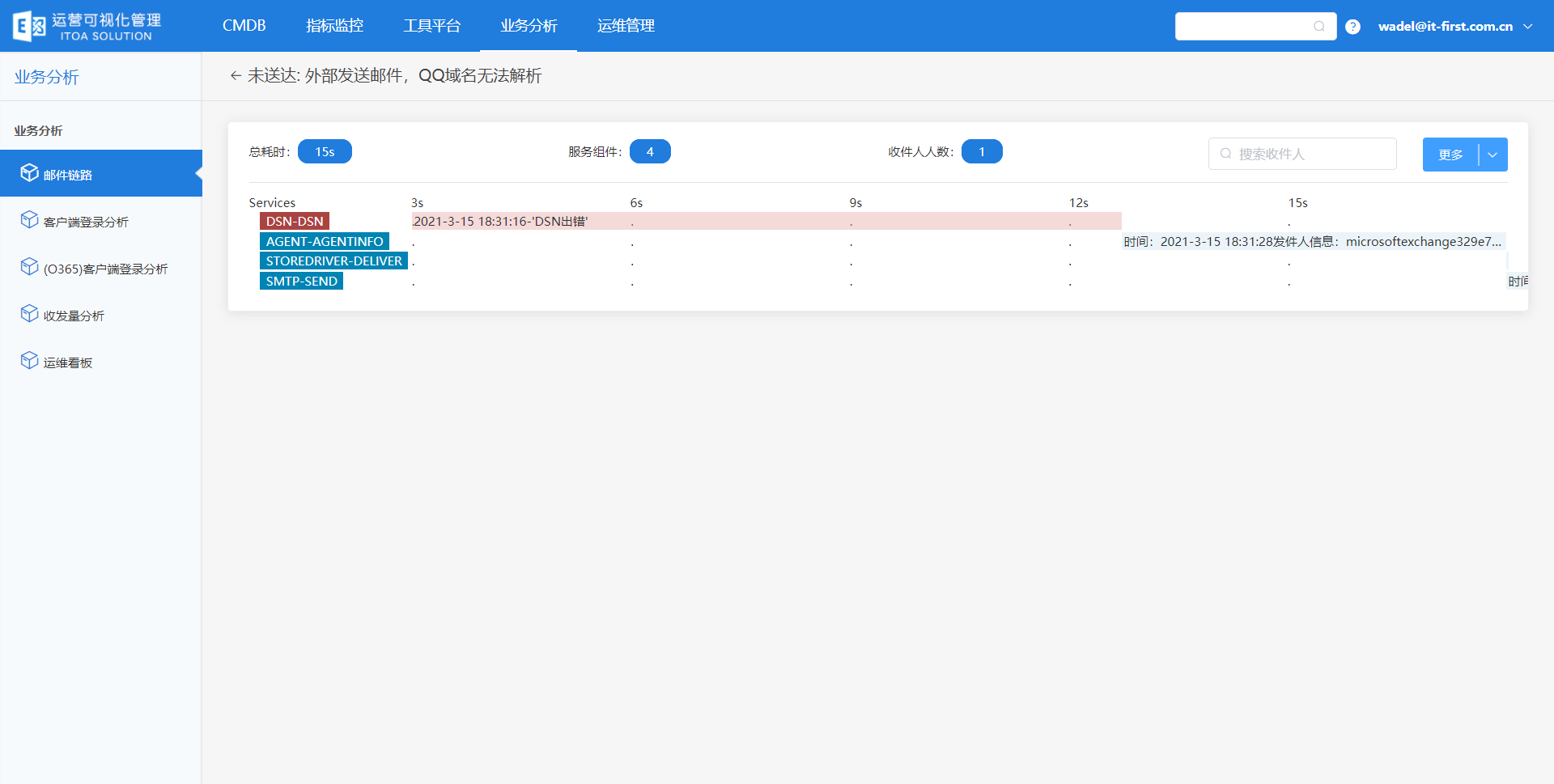Click the 服务组件 label
1554x784 pixels.
pos(595,151)
